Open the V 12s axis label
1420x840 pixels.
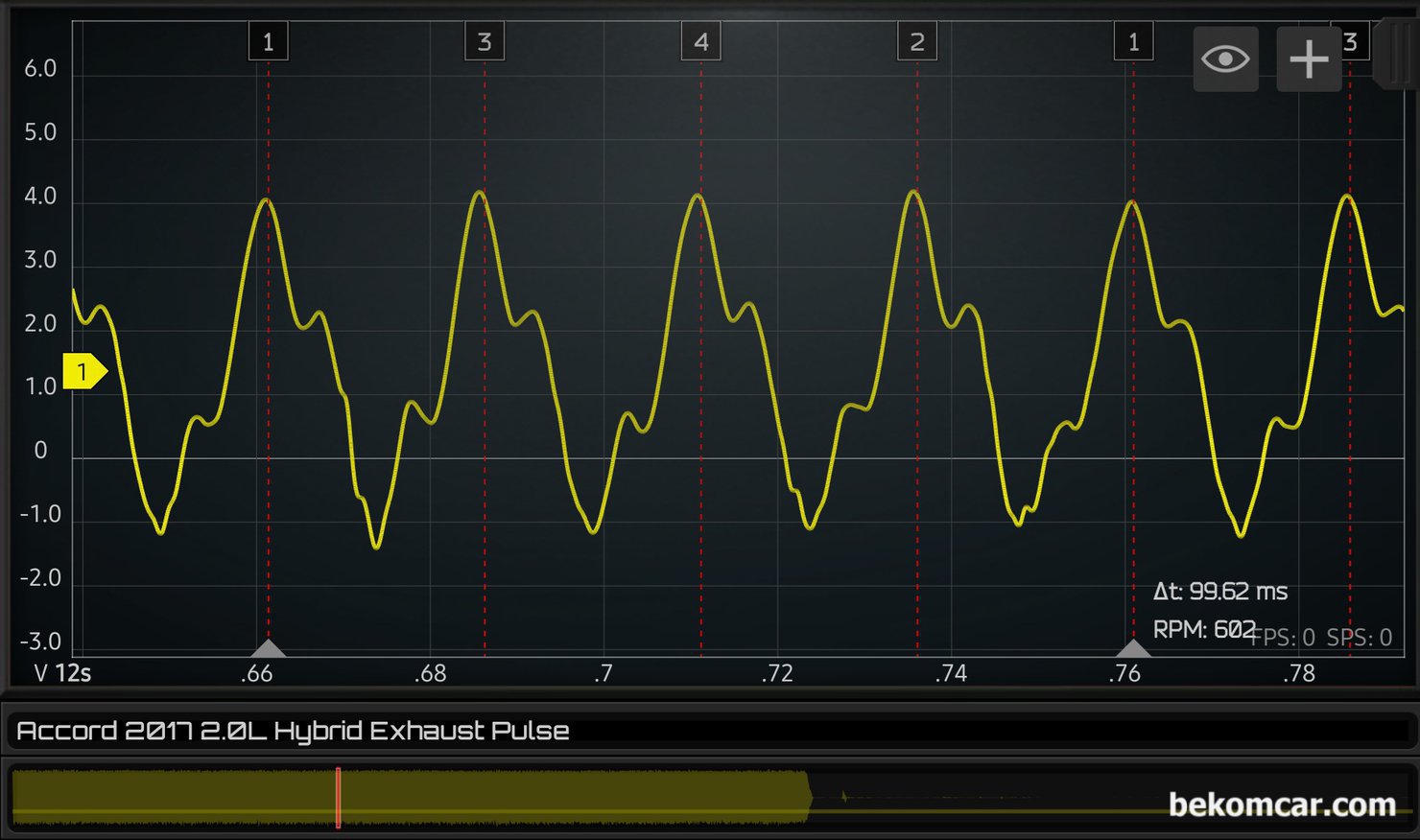[x=62, y=673]
